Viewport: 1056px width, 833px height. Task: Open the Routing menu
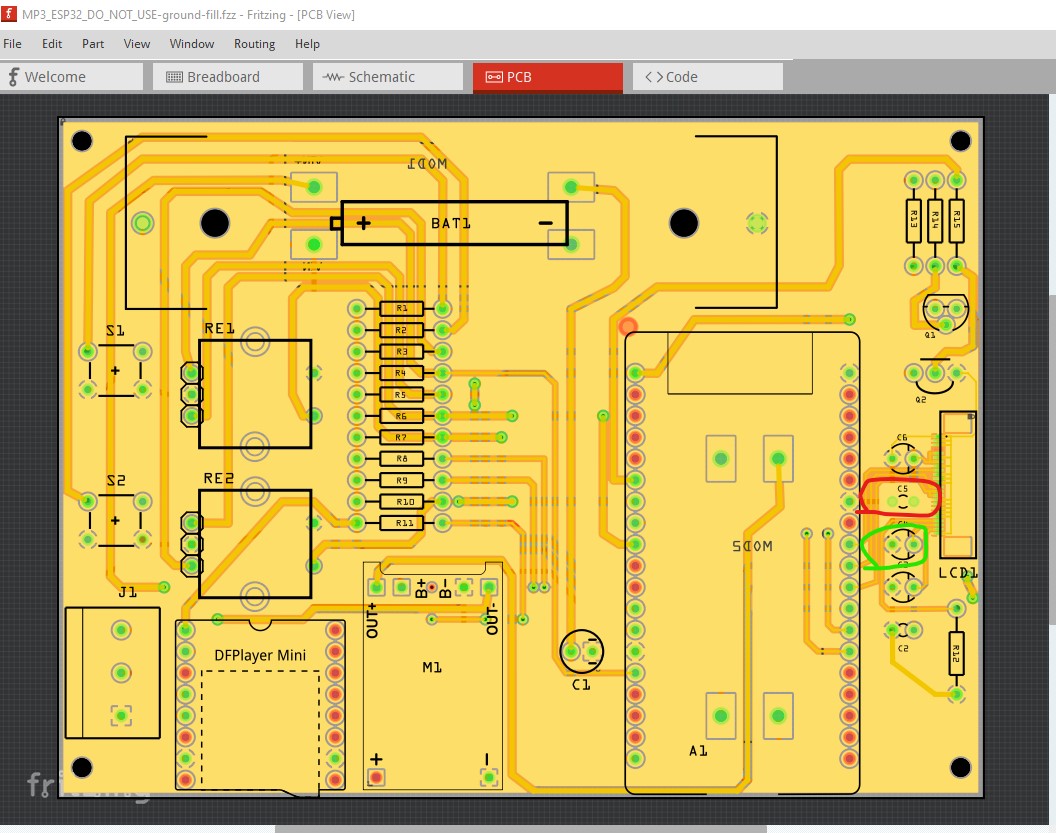pyautogui.click(x=254, y=44)
